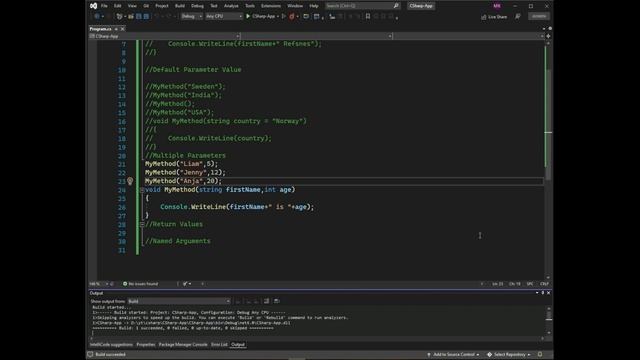The height and width of the screenshot is (360, 640).
Task: Close the Output panel
Action: click(548, 293)
